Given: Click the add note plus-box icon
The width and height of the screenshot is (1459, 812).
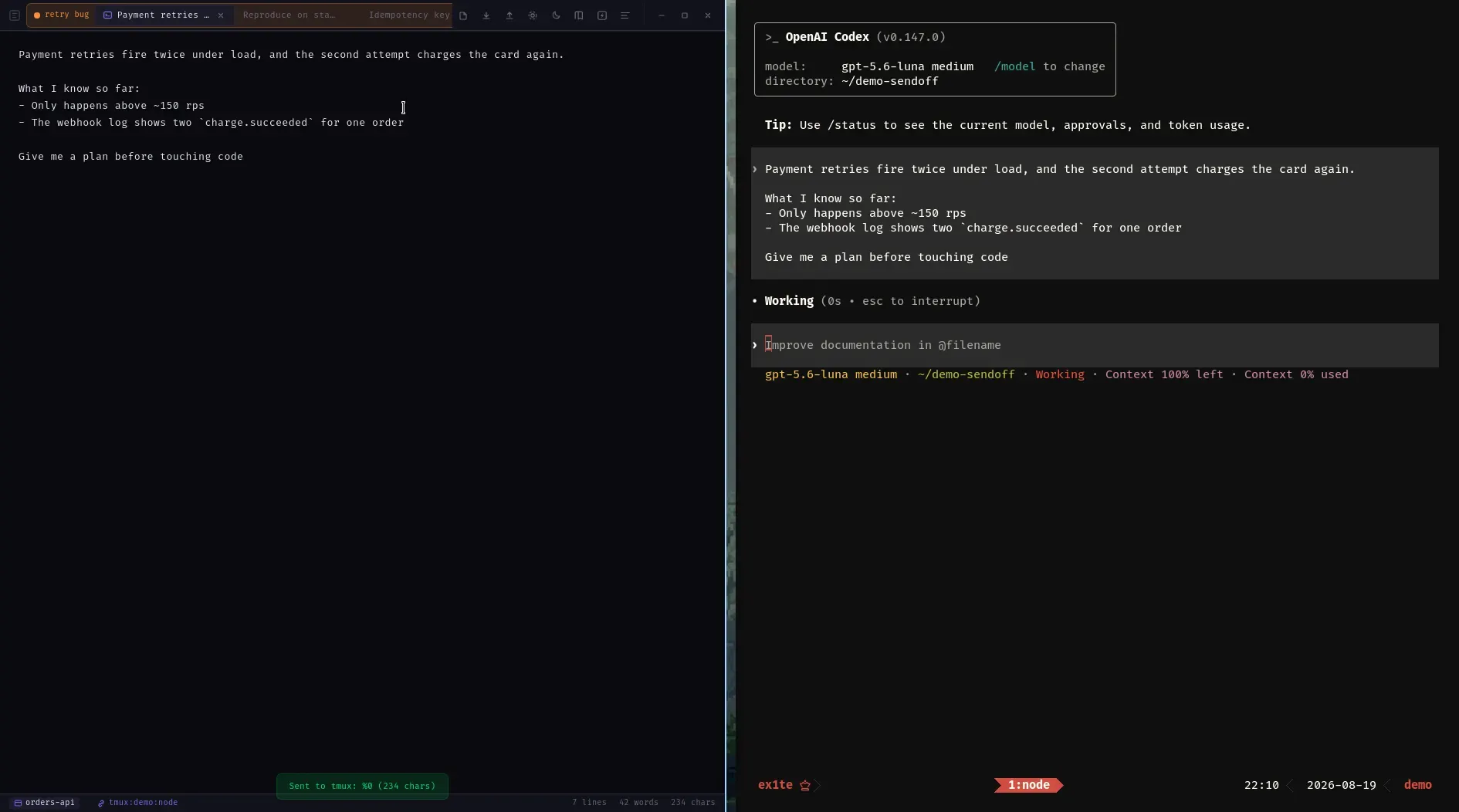Looking at the screenshot, I should tap(602, 15).
